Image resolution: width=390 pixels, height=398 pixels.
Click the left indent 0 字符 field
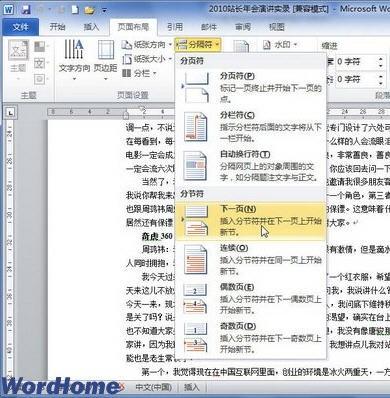[x=355, y=62]
